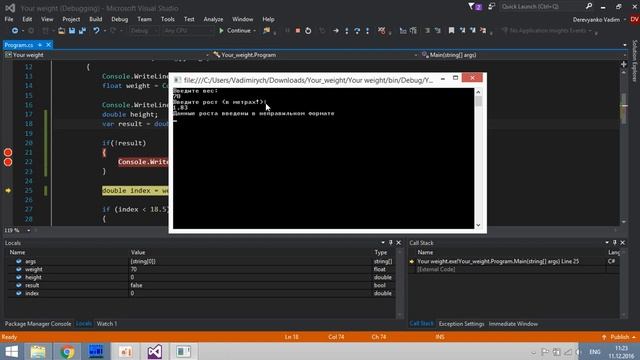
Task: Switch to the Watch 1 tab
Action: pyautogui.click(x=107, y=324)
